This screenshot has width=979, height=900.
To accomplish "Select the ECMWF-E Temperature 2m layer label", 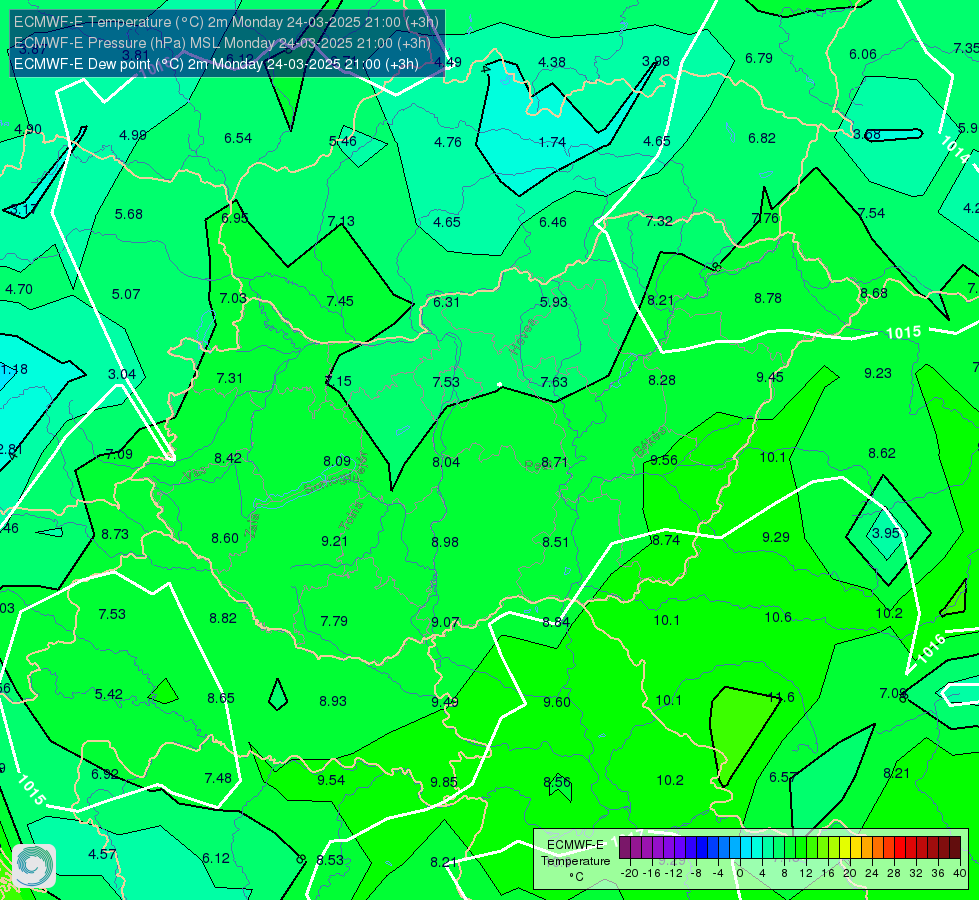I will coord(226,22).
